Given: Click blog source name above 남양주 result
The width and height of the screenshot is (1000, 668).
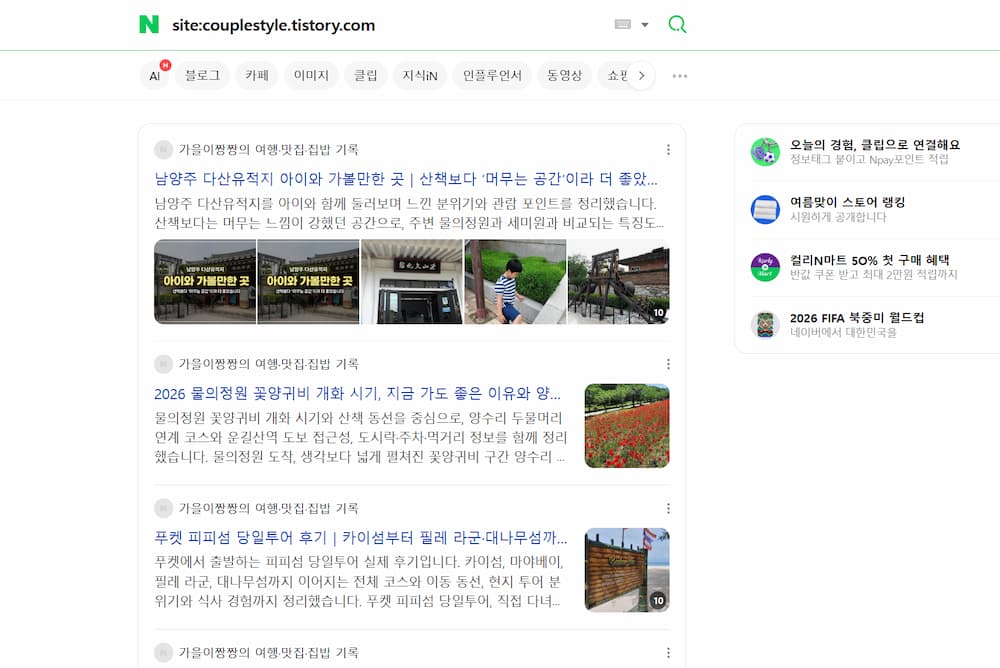Looking at the screenshot, I should pos(268,149).
